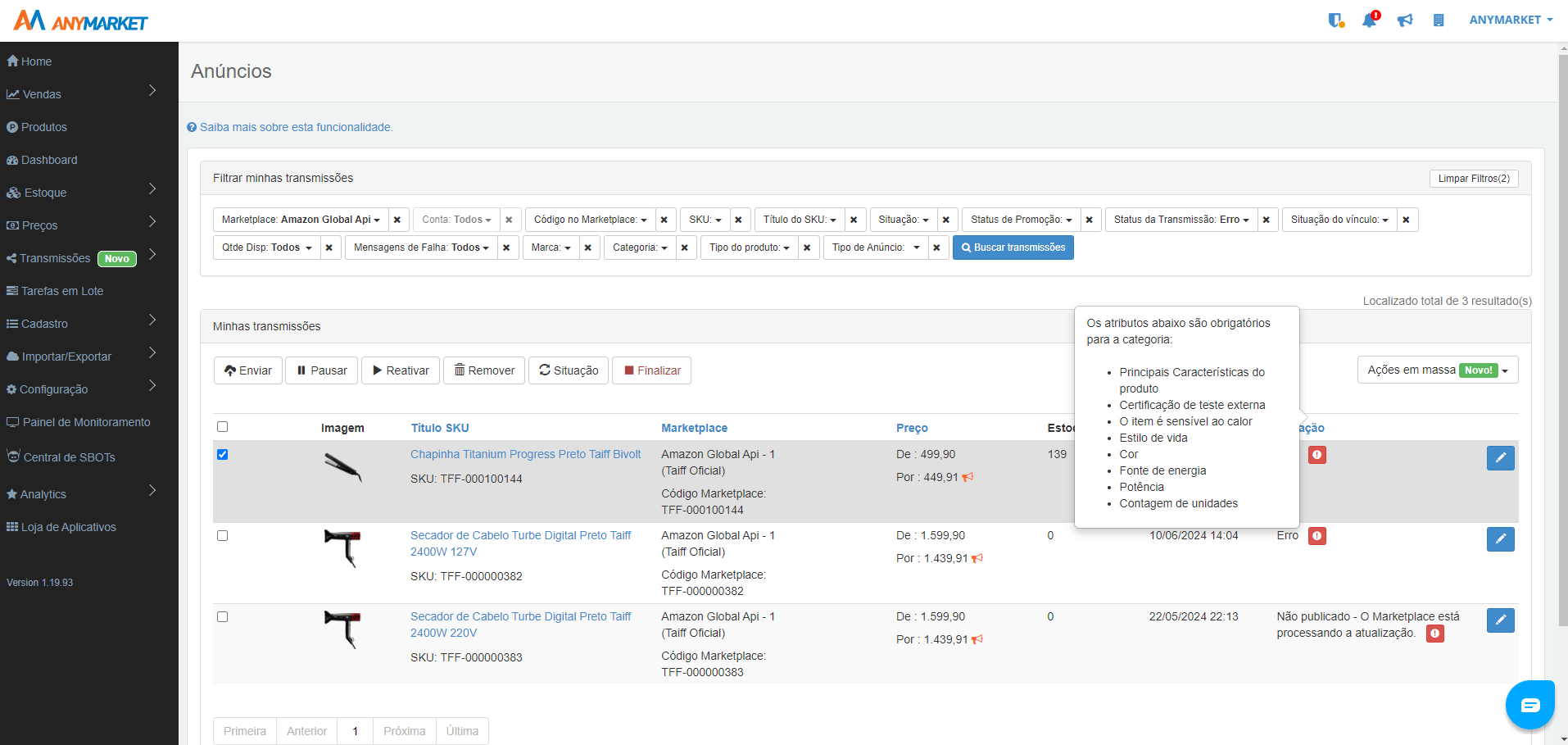Clear the Conta filter with its X
Viewport: 1568px width, 745px height.
pos(509,220)
